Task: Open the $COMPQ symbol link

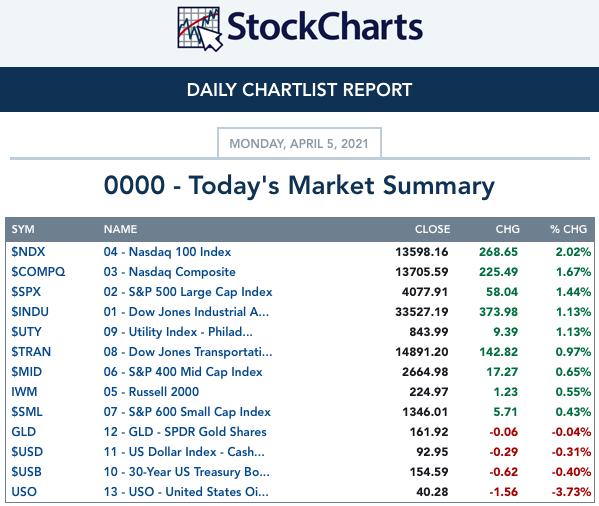Action: pyautogui.click(x=38, y=272)
